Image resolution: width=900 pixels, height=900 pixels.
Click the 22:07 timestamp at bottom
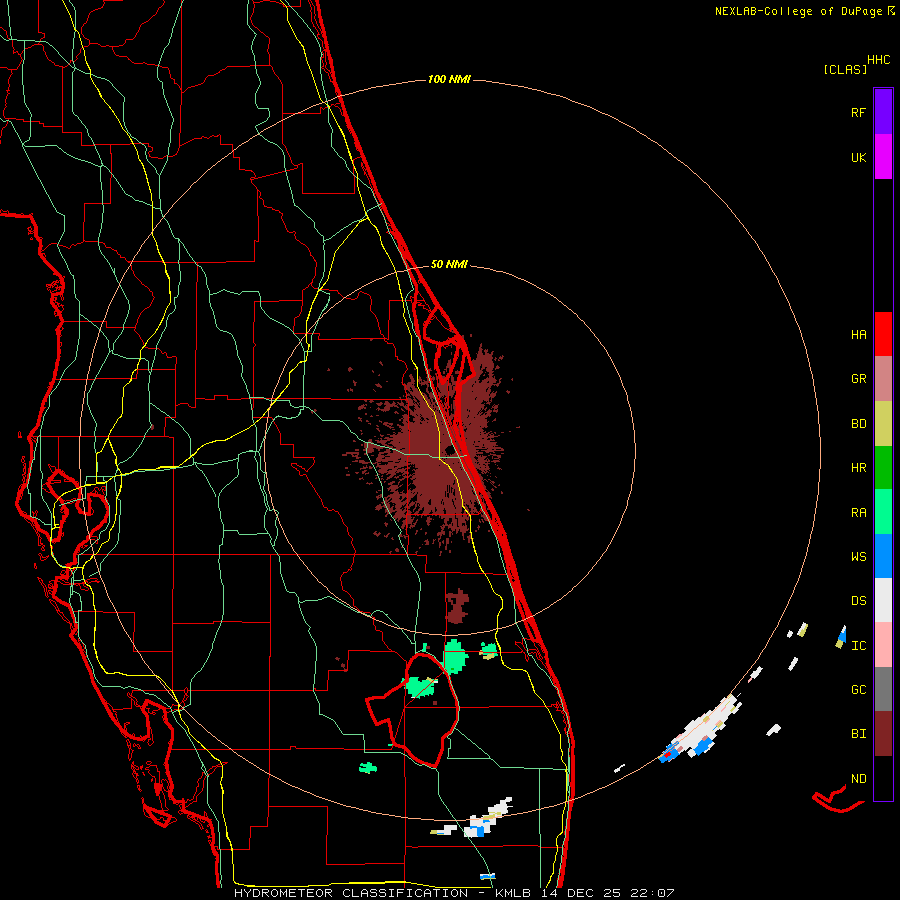coord(654,893)
